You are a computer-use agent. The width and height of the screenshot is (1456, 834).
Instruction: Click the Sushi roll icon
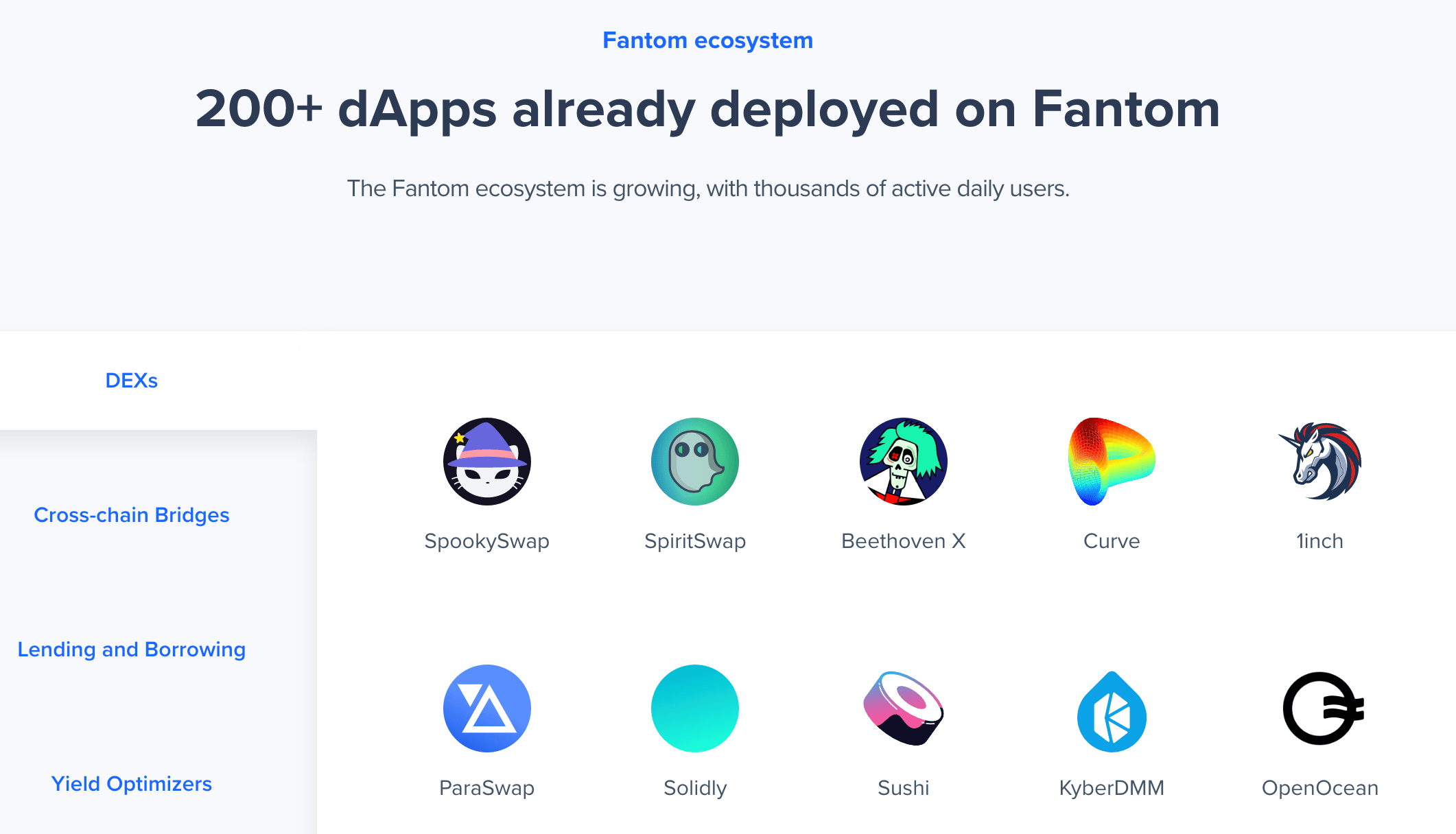pos(904,708)
